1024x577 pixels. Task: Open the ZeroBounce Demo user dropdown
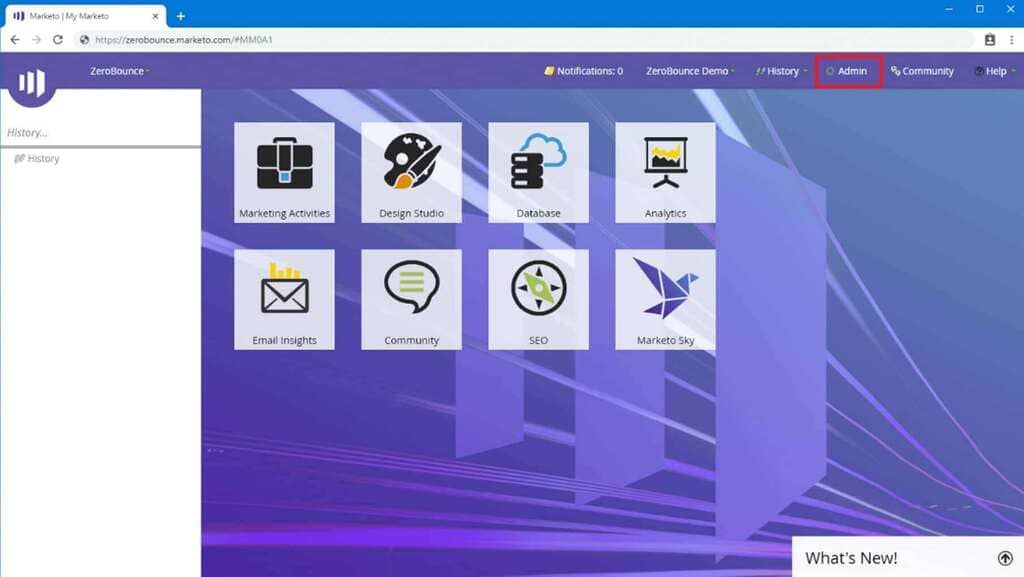[x=690, y=70]
